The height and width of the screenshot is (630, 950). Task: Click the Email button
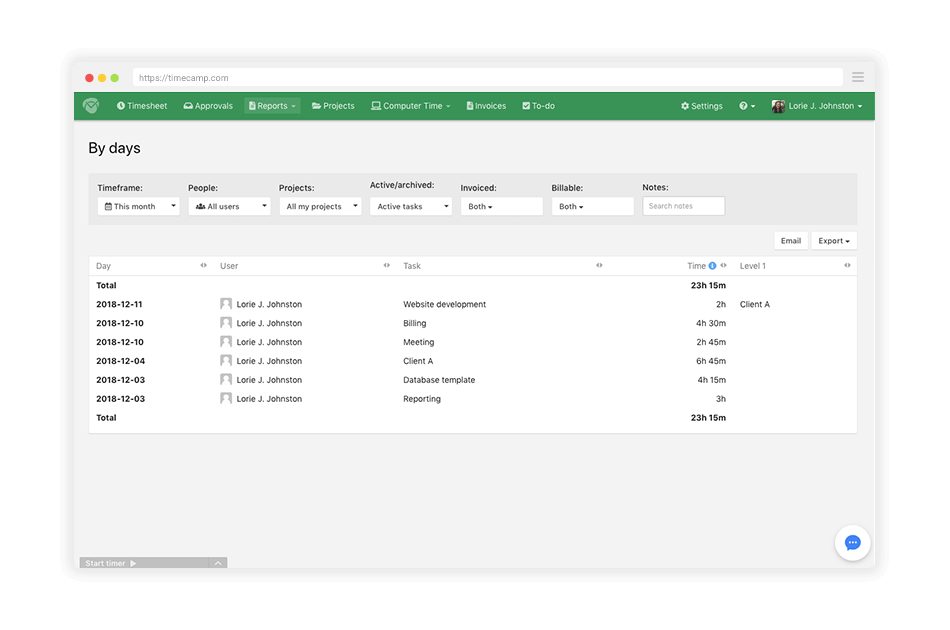click(790, 241)
